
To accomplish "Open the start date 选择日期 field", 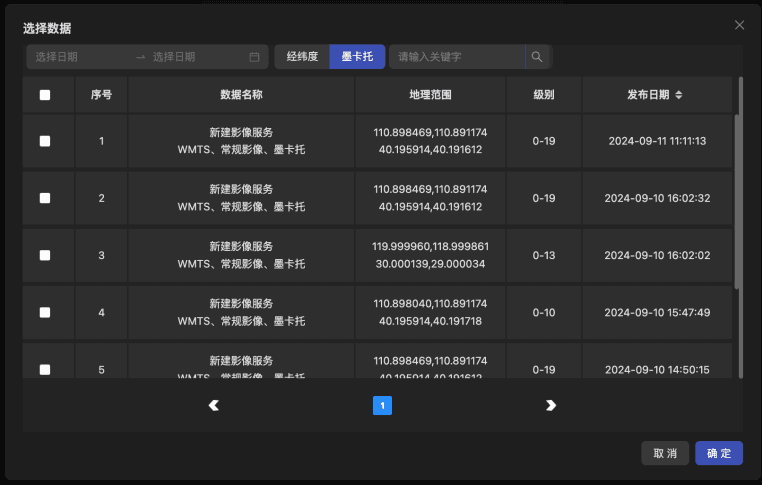I will [x=80, y=57].
